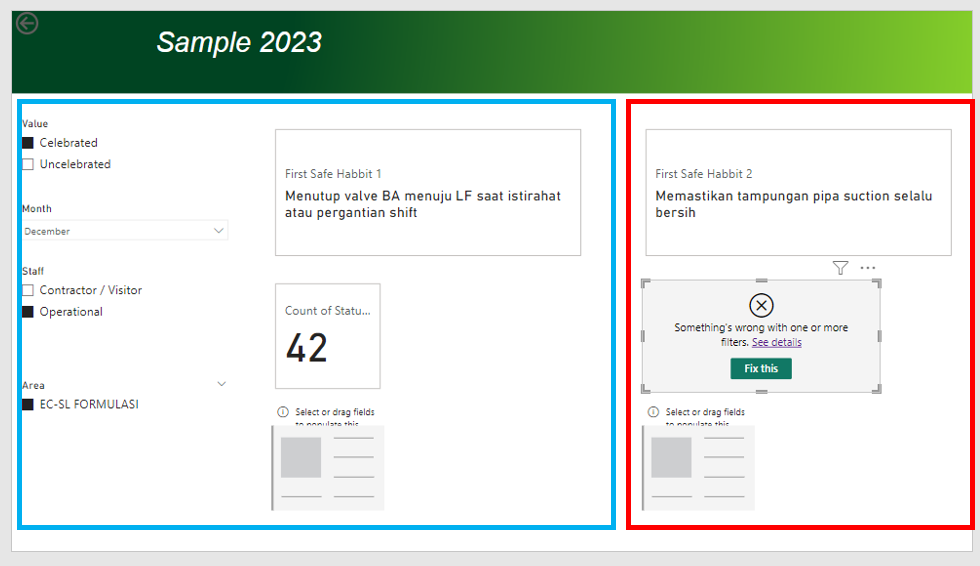Click the Value slicer label
Viewport: 980px width, 566px height.
point(36,124)
